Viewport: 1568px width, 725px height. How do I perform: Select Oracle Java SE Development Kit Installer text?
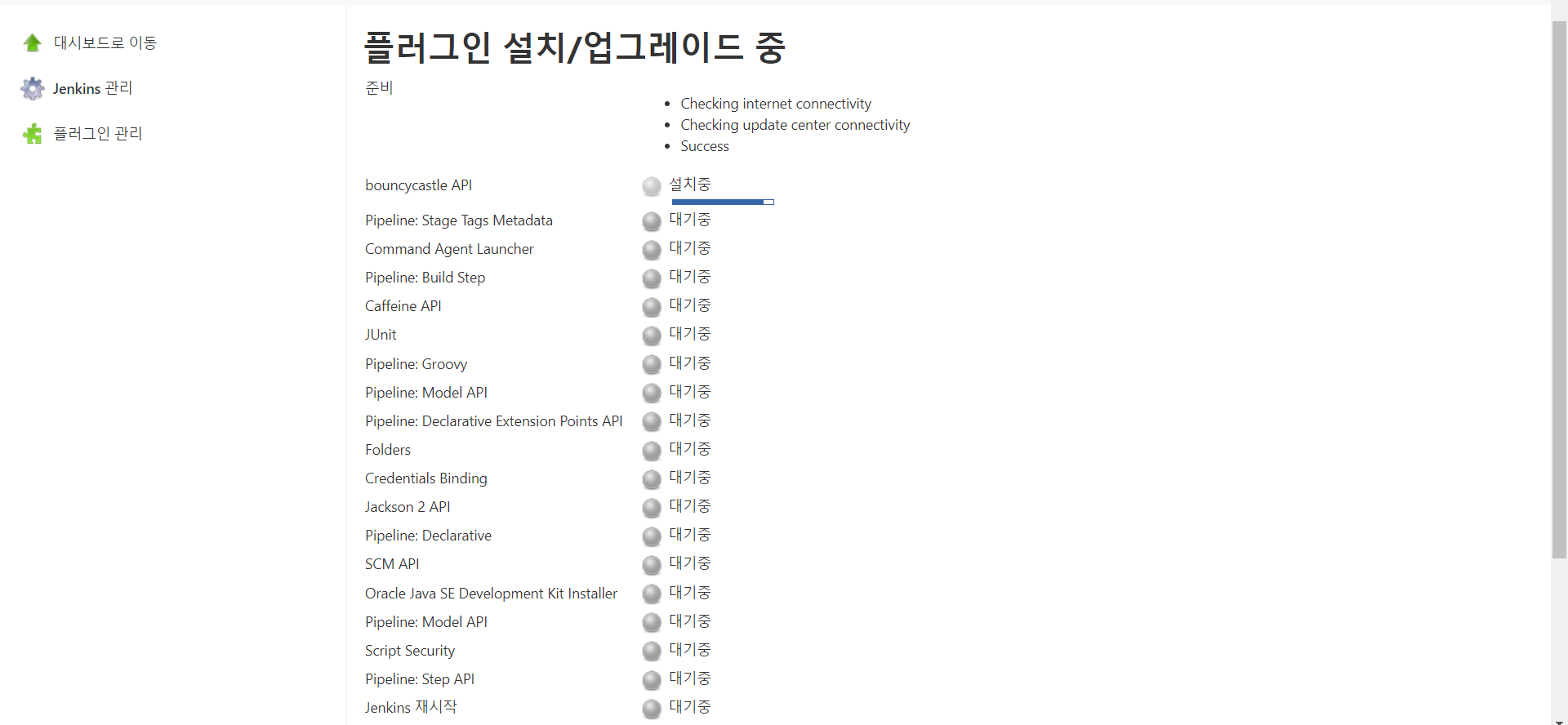(492, 594)
